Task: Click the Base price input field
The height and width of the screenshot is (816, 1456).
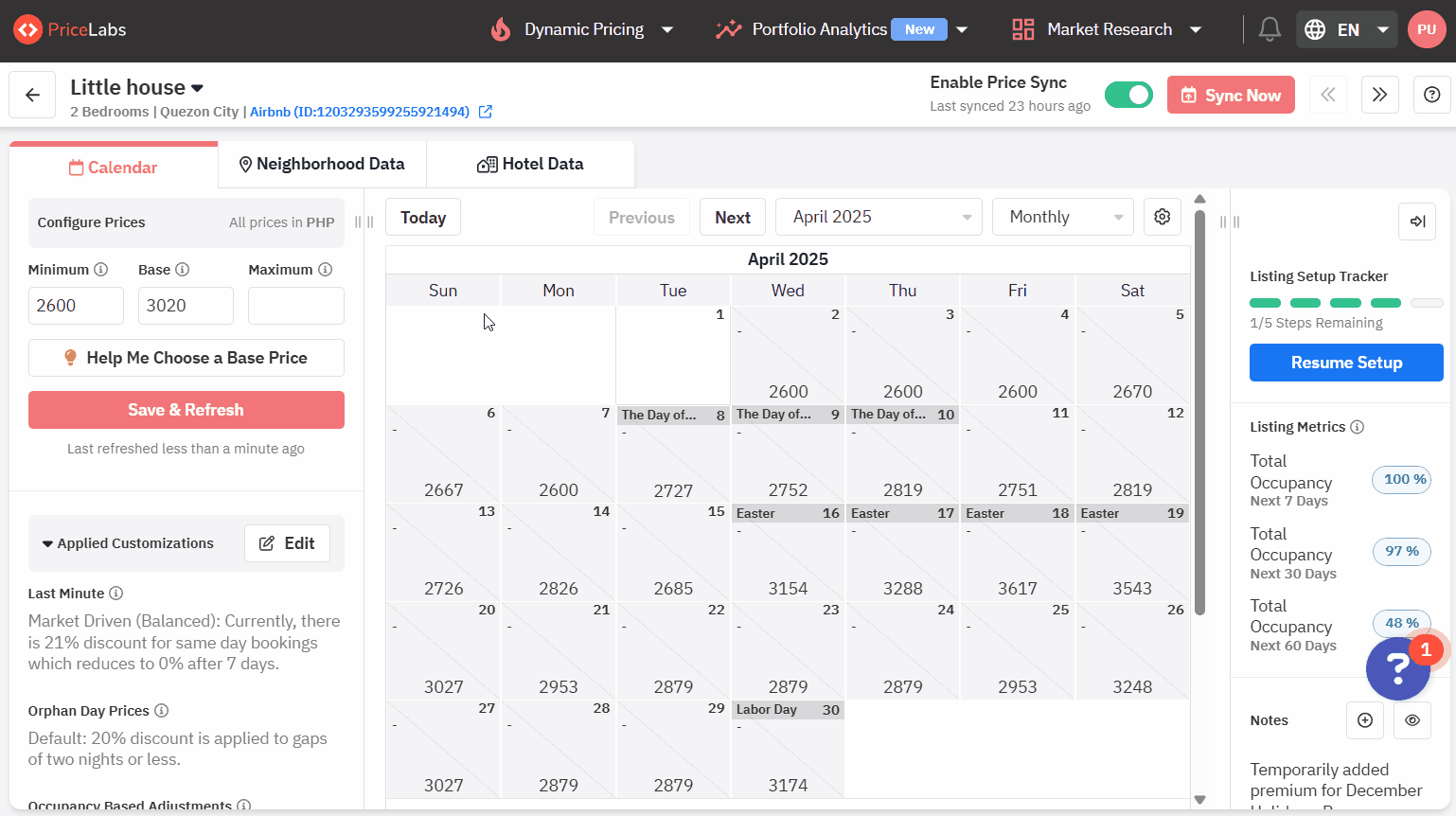Action: 186,306
